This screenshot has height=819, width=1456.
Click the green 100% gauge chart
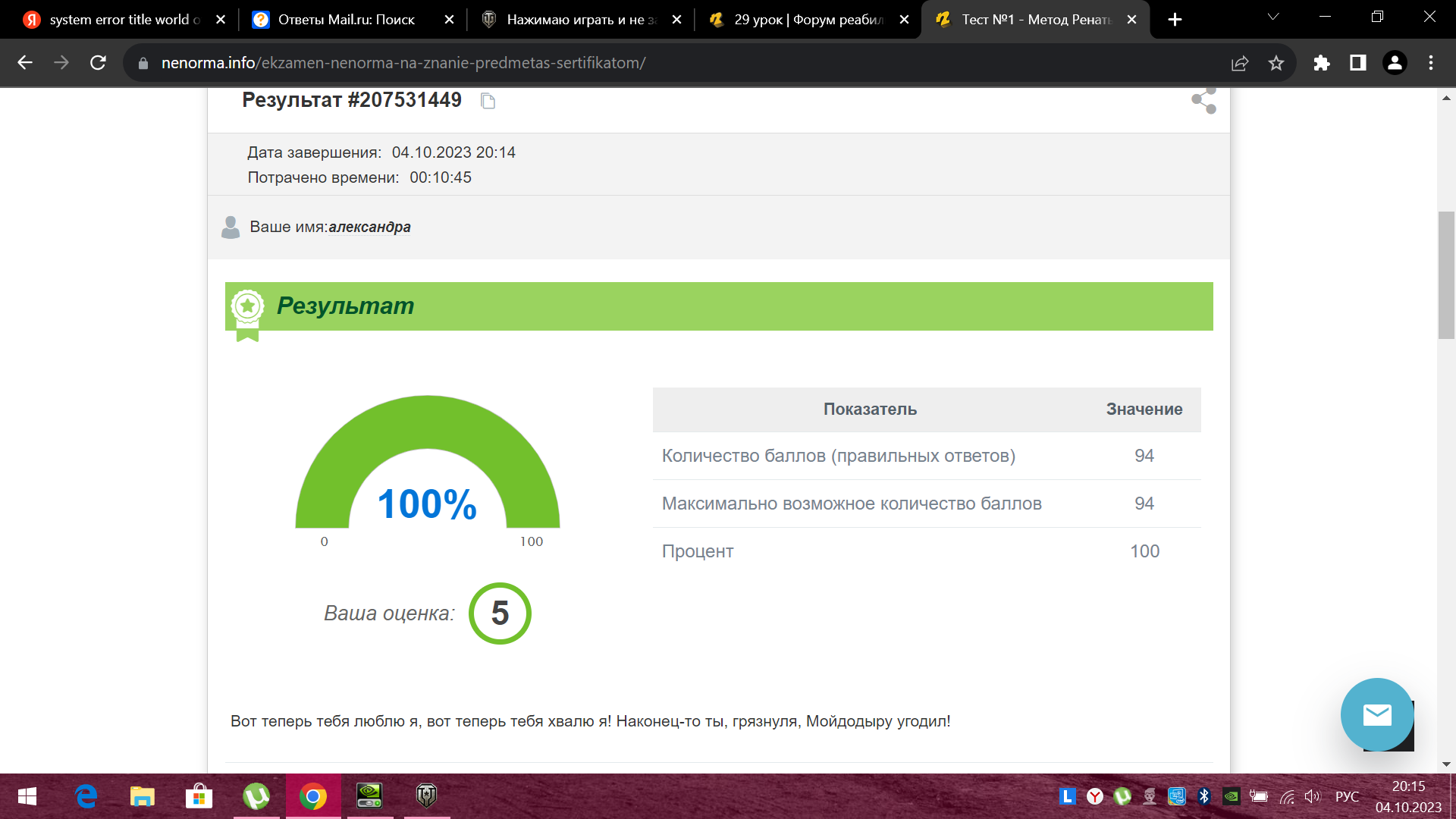(x=427, y=463)
